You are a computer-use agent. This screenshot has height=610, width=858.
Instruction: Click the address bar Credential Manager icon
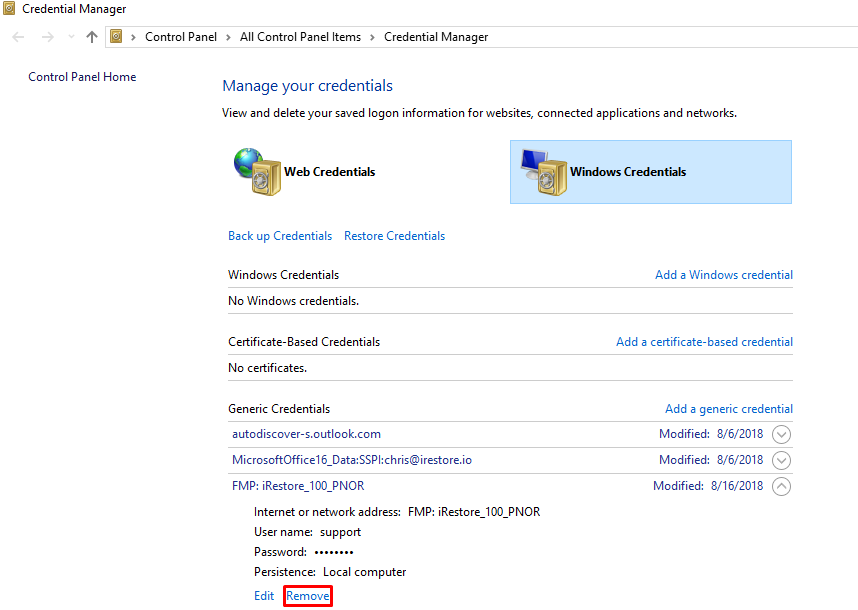[116, 37]
